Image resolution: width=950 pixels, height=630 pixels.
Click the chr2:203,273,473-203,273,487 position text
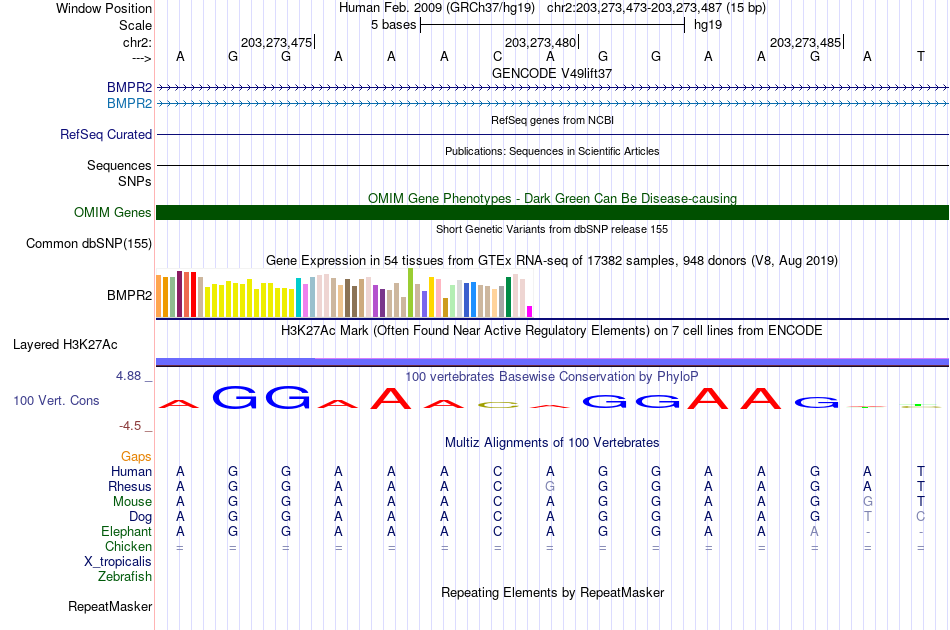tap(656, 8)
